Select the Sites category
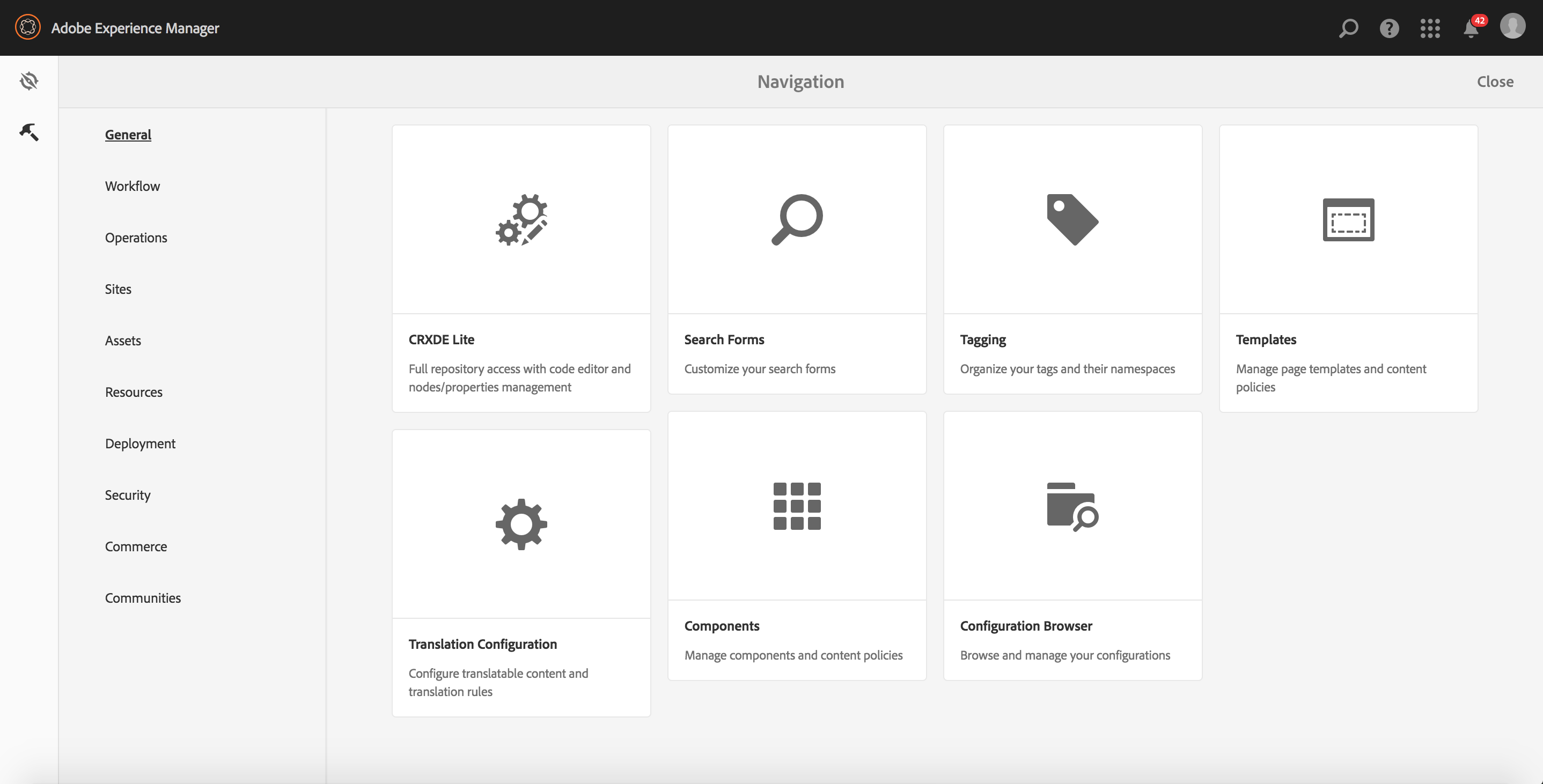The height and width of the screenshot is (784, 1543). [118, 289]
